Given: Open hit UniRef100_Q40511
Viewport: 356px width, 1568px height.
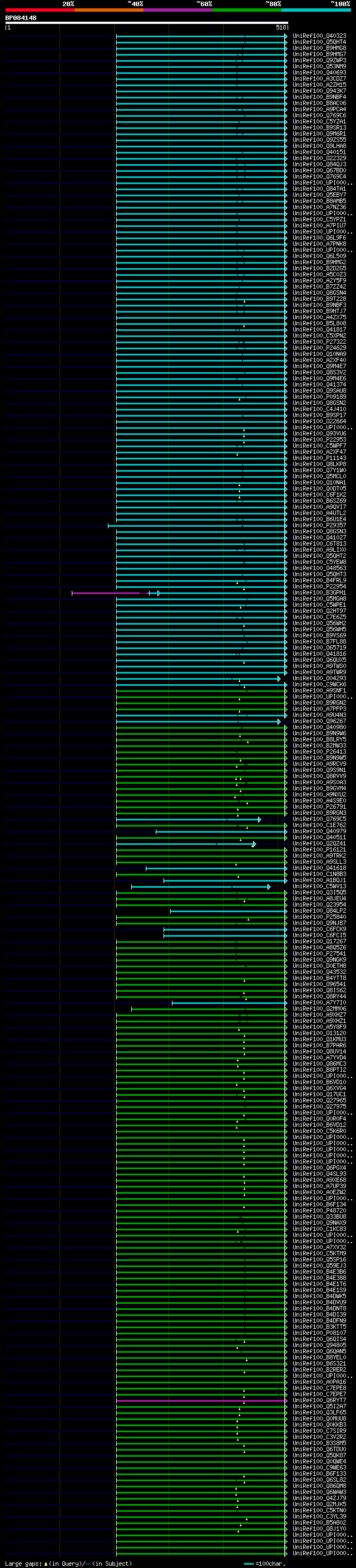Looking at the screenshot, I should [x=319, y=838].
